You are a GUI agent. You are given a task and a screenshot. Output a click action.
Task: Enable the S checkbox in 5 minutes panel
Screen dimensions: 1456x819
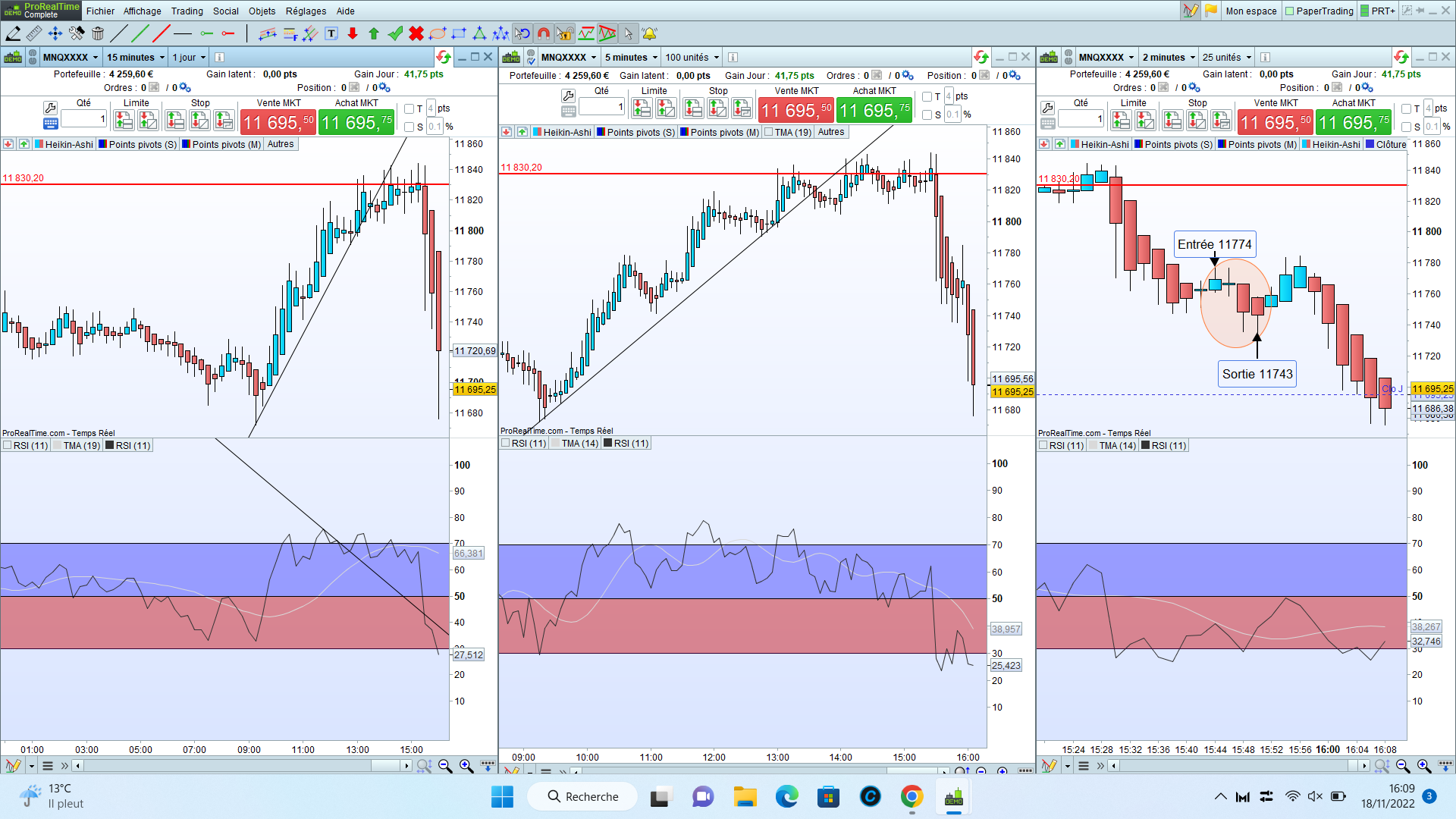(927, 115)
